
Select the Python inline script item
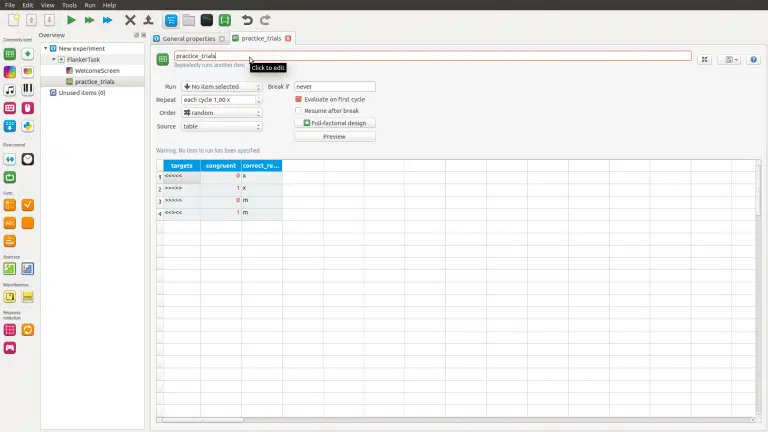coord(27,126)
